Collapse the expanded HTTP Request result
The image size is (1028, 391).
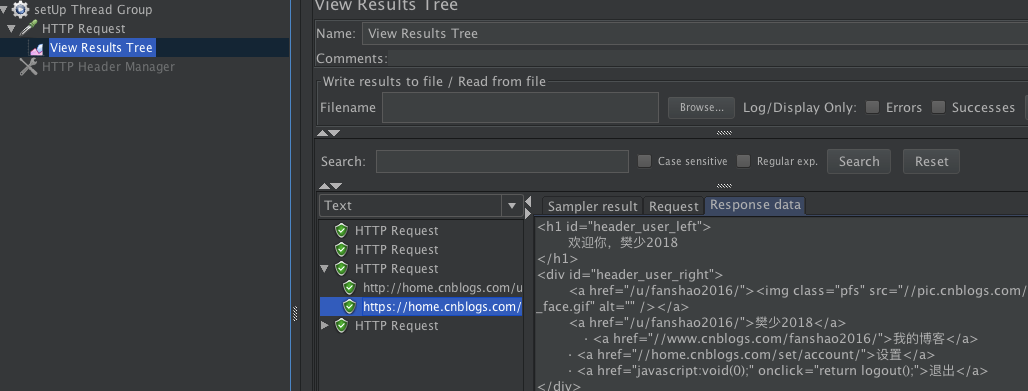pos(325,269)
